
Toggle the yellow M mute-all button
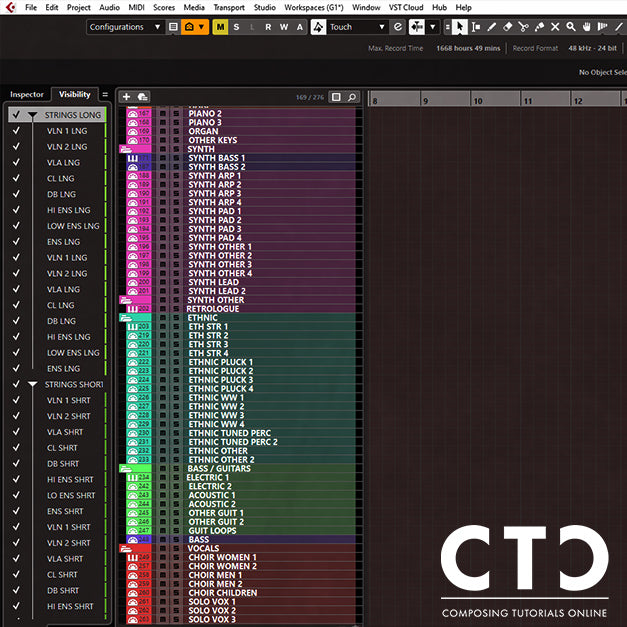point(220,27)
